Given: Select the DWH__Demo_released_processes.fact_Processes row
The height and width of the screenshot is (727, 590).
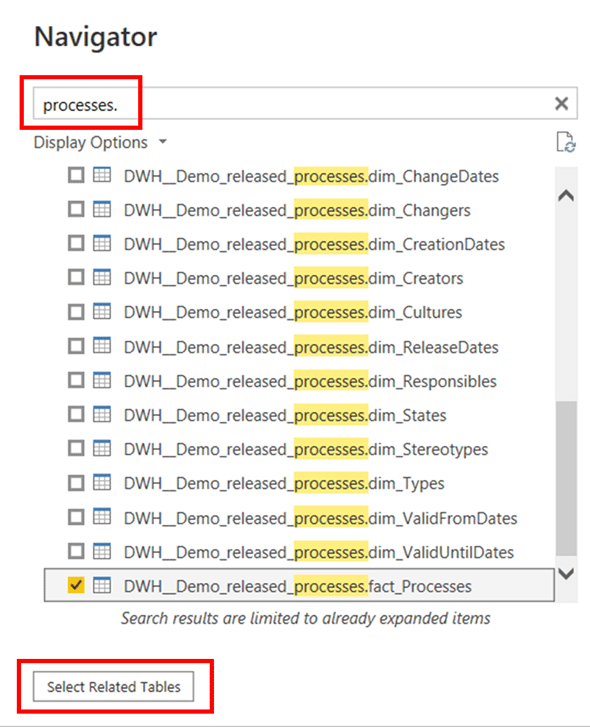Looking at the screenshot, I should click(x=299, y=586).
